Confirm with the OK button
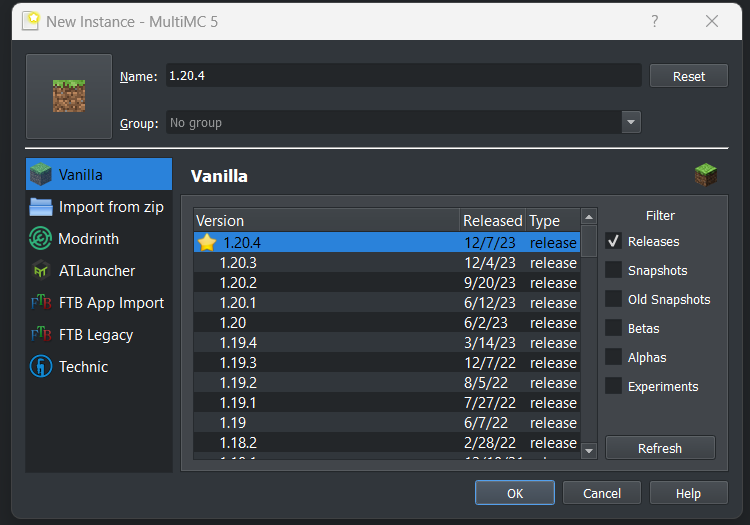This screenshot has height=525, width=750. (x=515, y=493)
